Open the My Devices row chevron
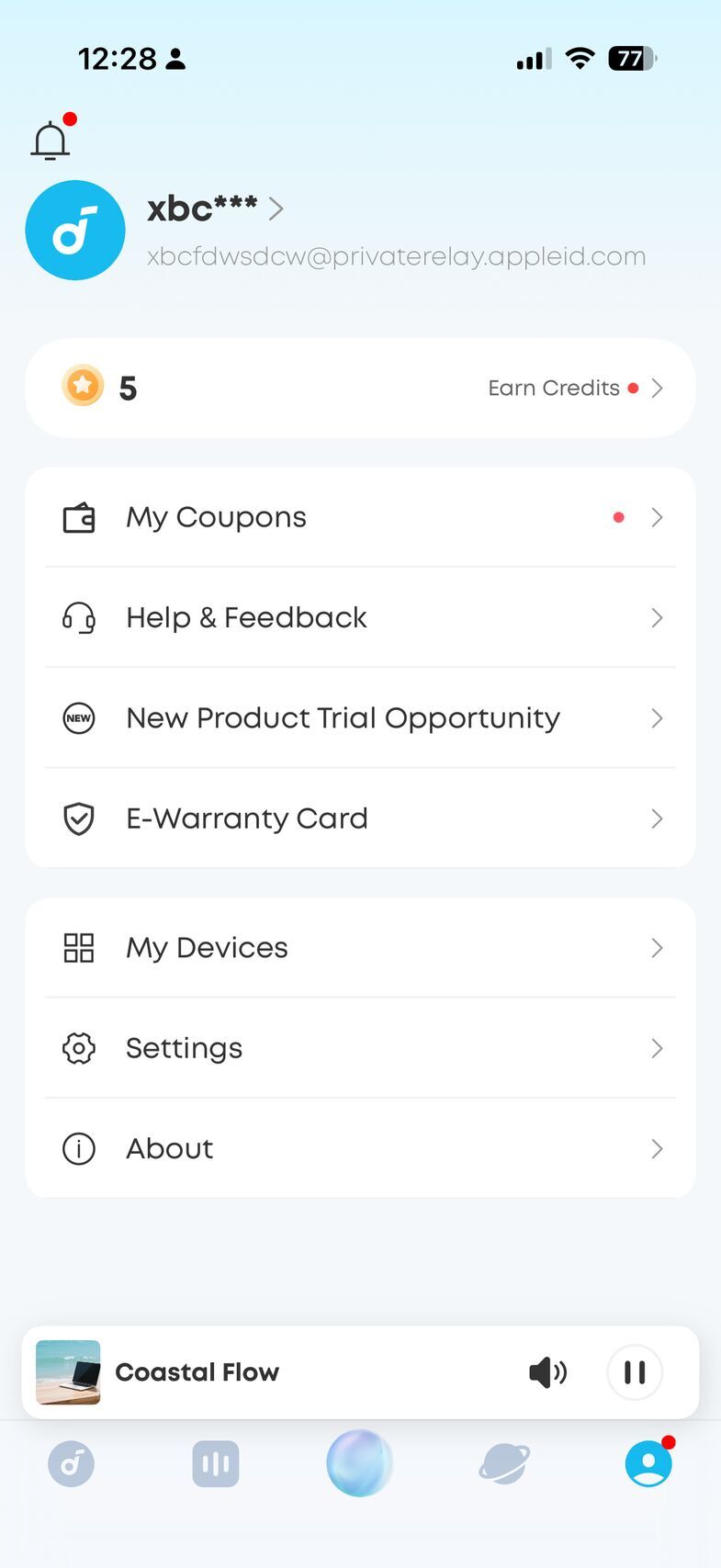This screenshot has width=721, height=1568. (657, 948)
